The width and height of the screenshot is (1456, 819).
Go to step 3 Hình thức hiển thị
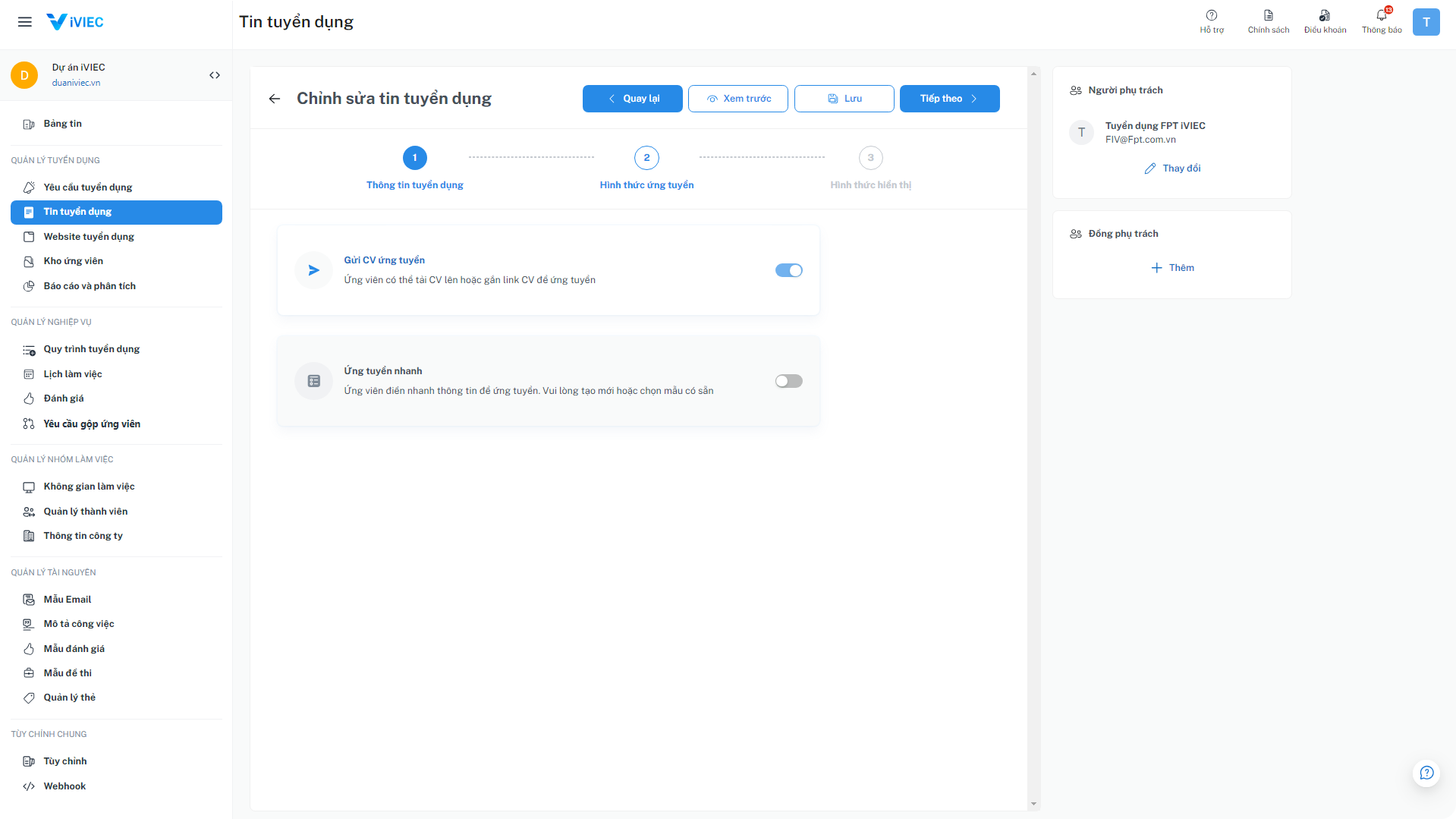coord(870,158)
